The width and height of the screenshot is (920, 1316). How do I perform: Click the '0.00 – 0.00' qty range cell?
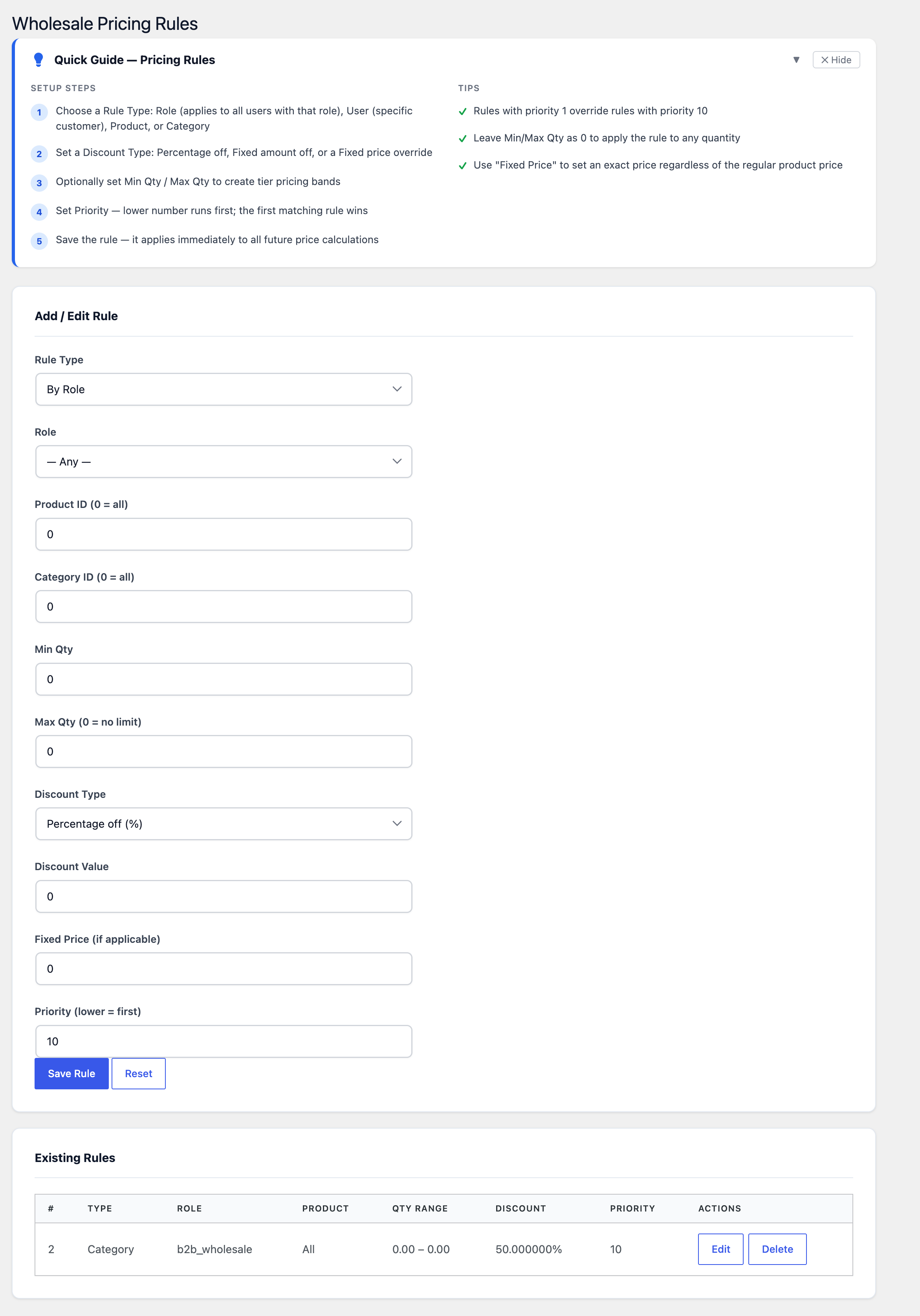pos(421,1249)
